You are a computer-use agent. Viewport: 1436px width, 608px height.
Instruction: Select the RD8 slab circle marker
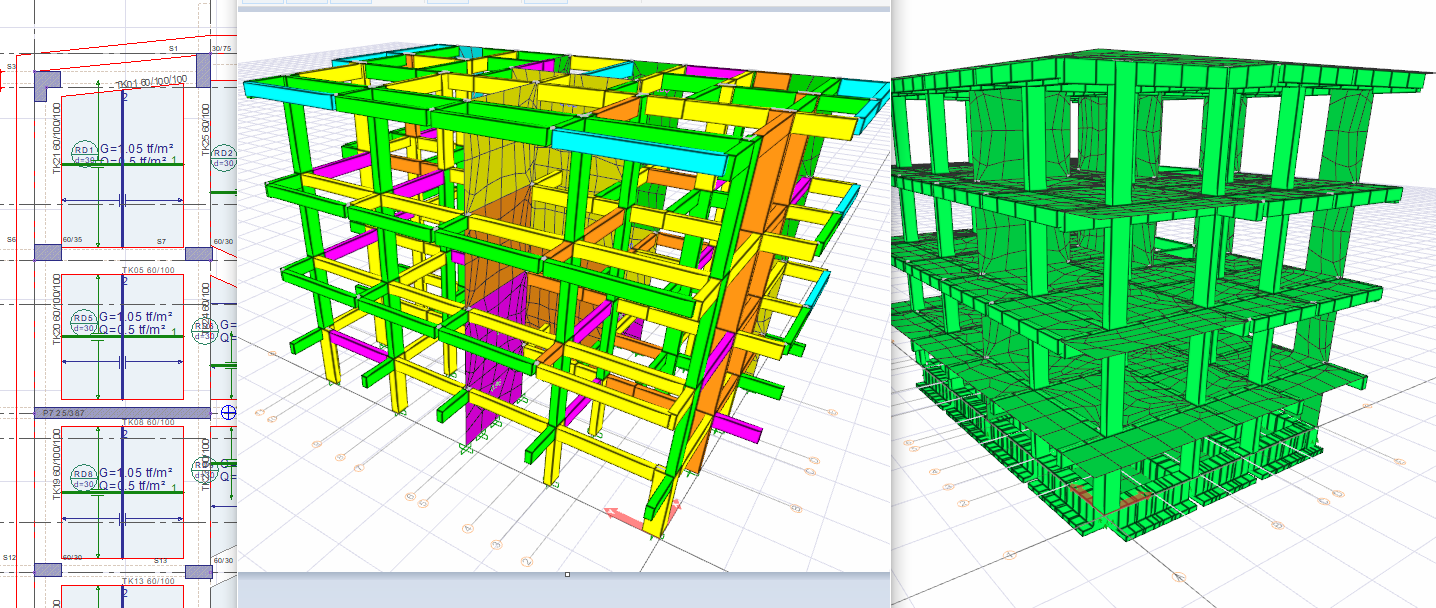[x=86, y=477]
